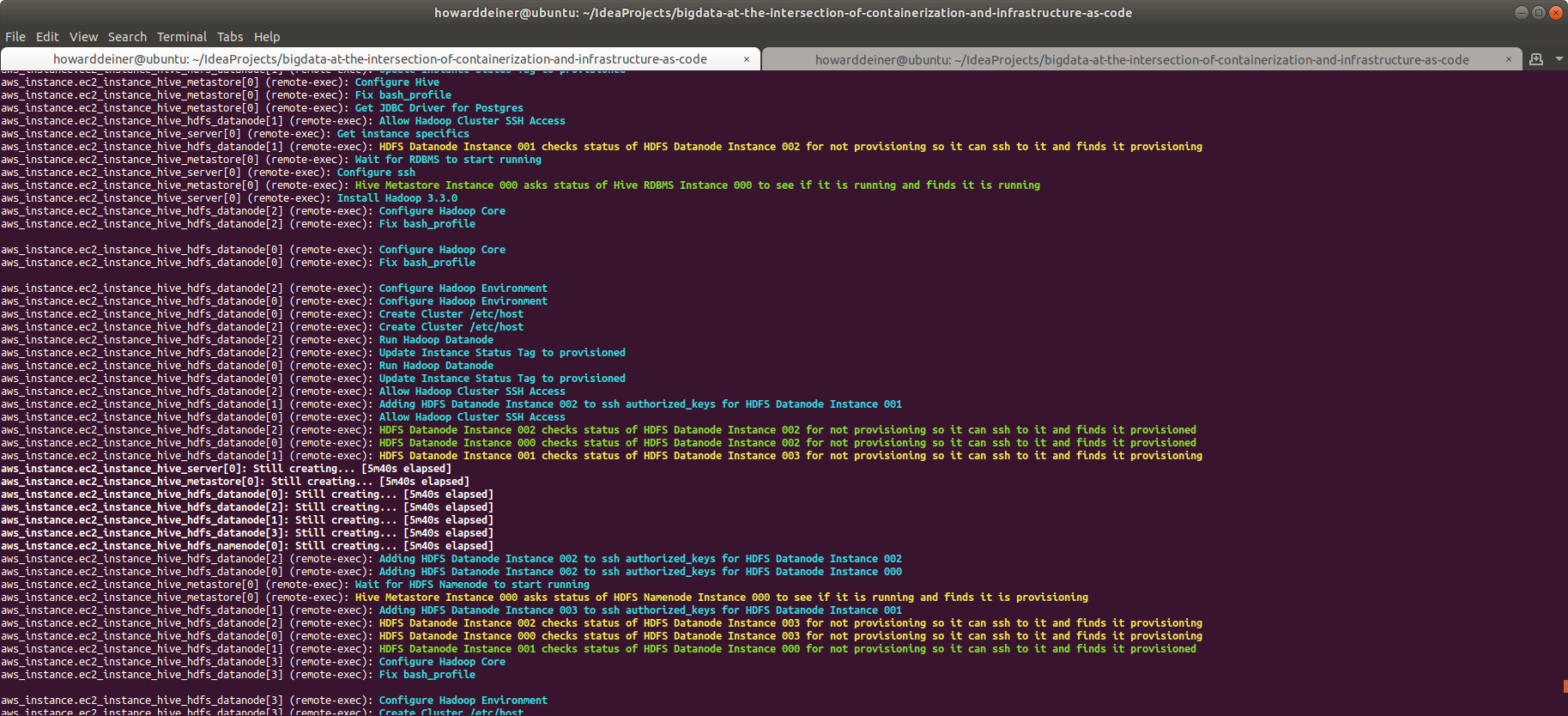
Task: Click 'Adding HDFS Datanode Instance 003 to ssh authorized_keys' line
Action: (x=640, y=610)
